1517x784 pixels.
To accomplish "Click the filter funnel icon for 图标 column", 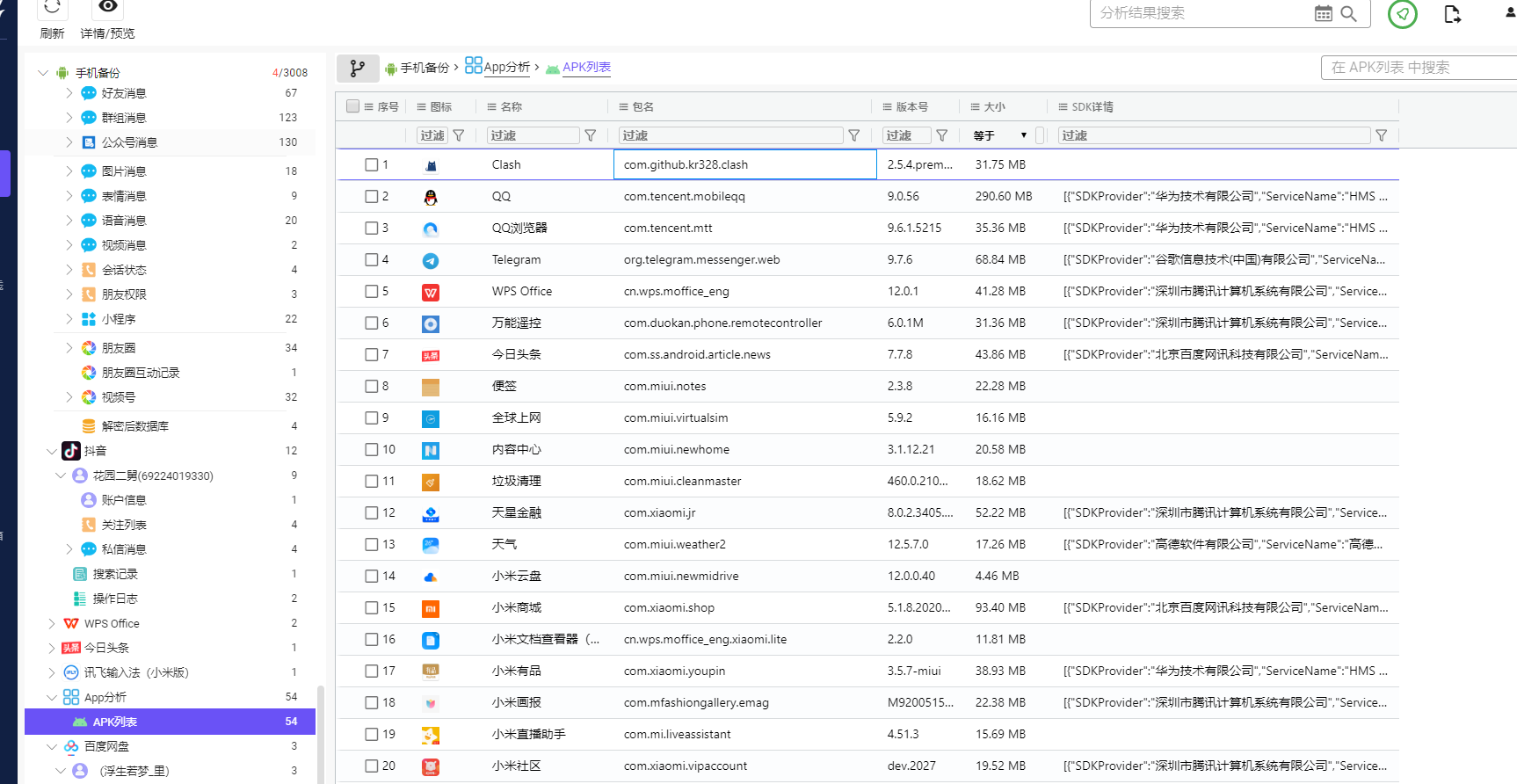I will pyautogui.click(x=459, y=135).
